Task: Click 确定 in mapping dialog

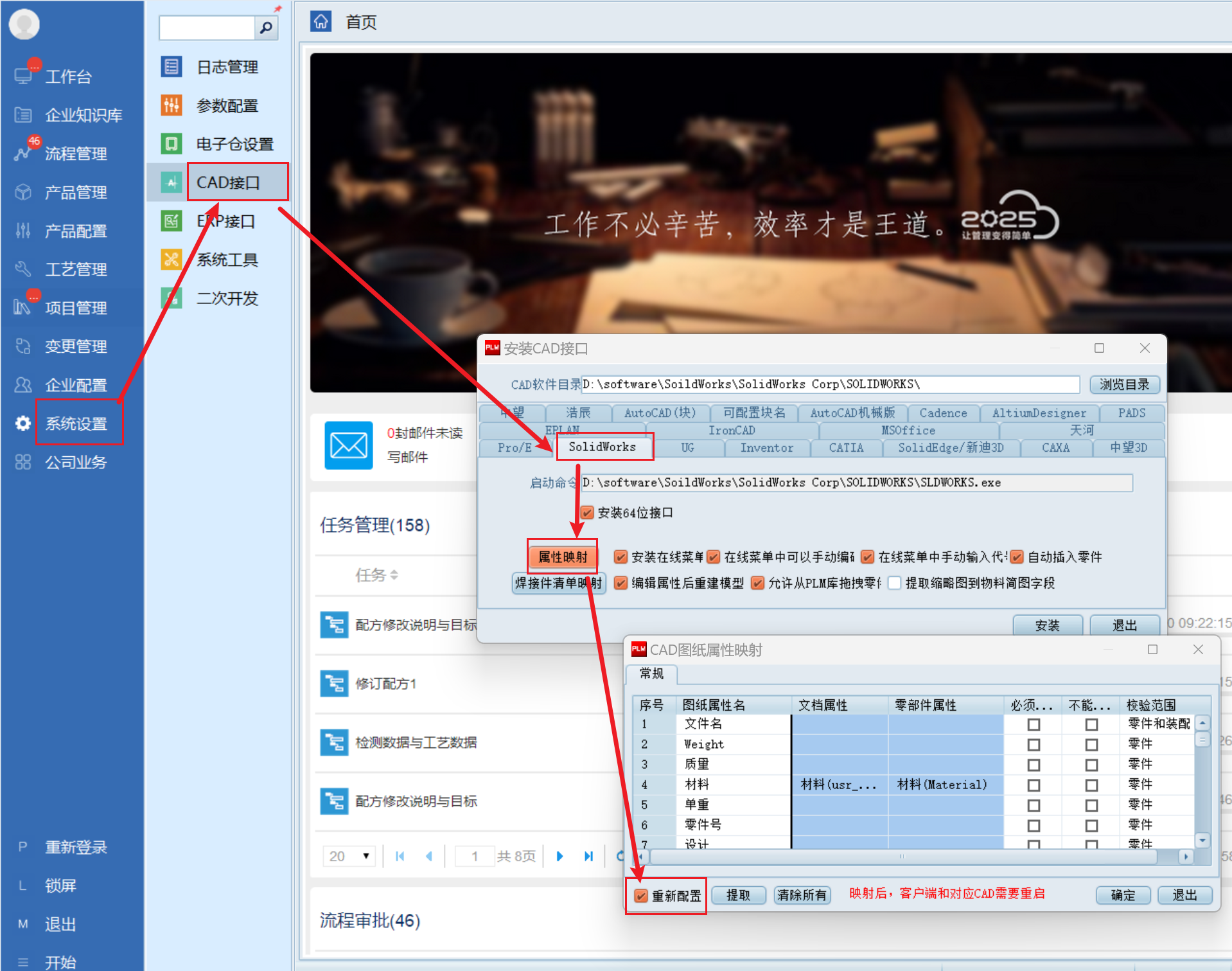Action: click(1123, 895)
